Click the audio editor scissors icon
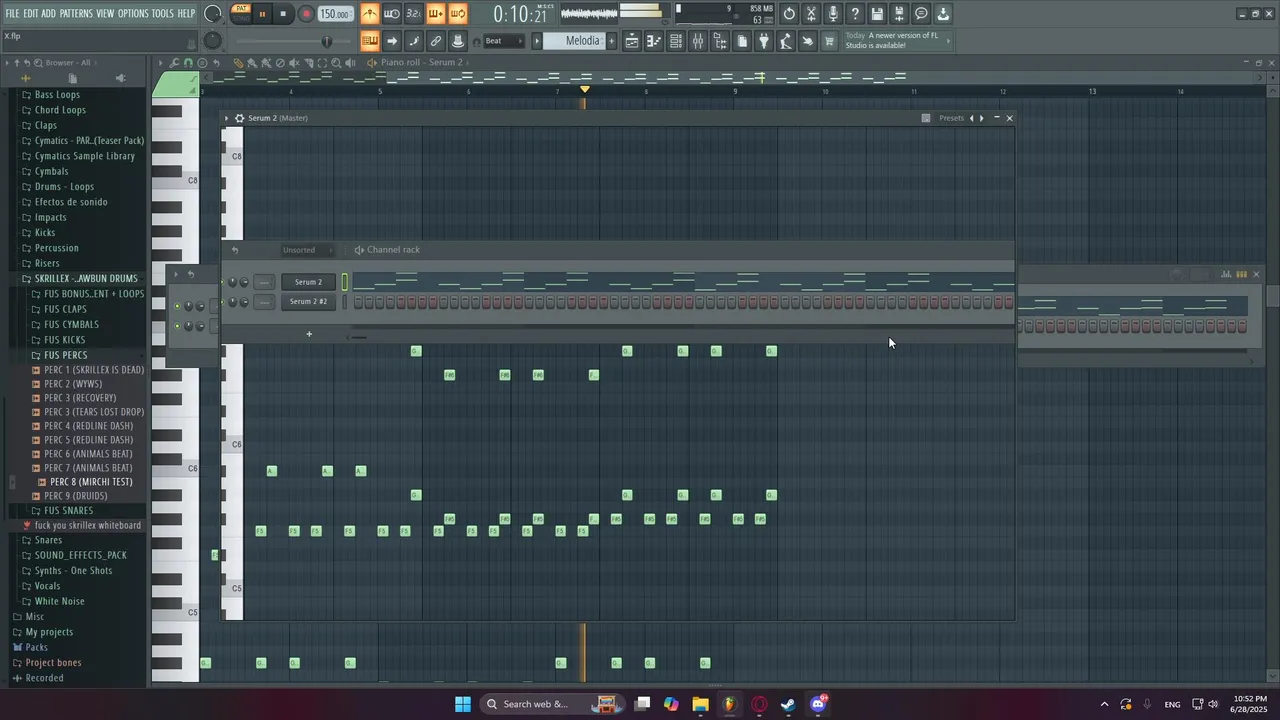1280x720 pixels. (812, 14)
